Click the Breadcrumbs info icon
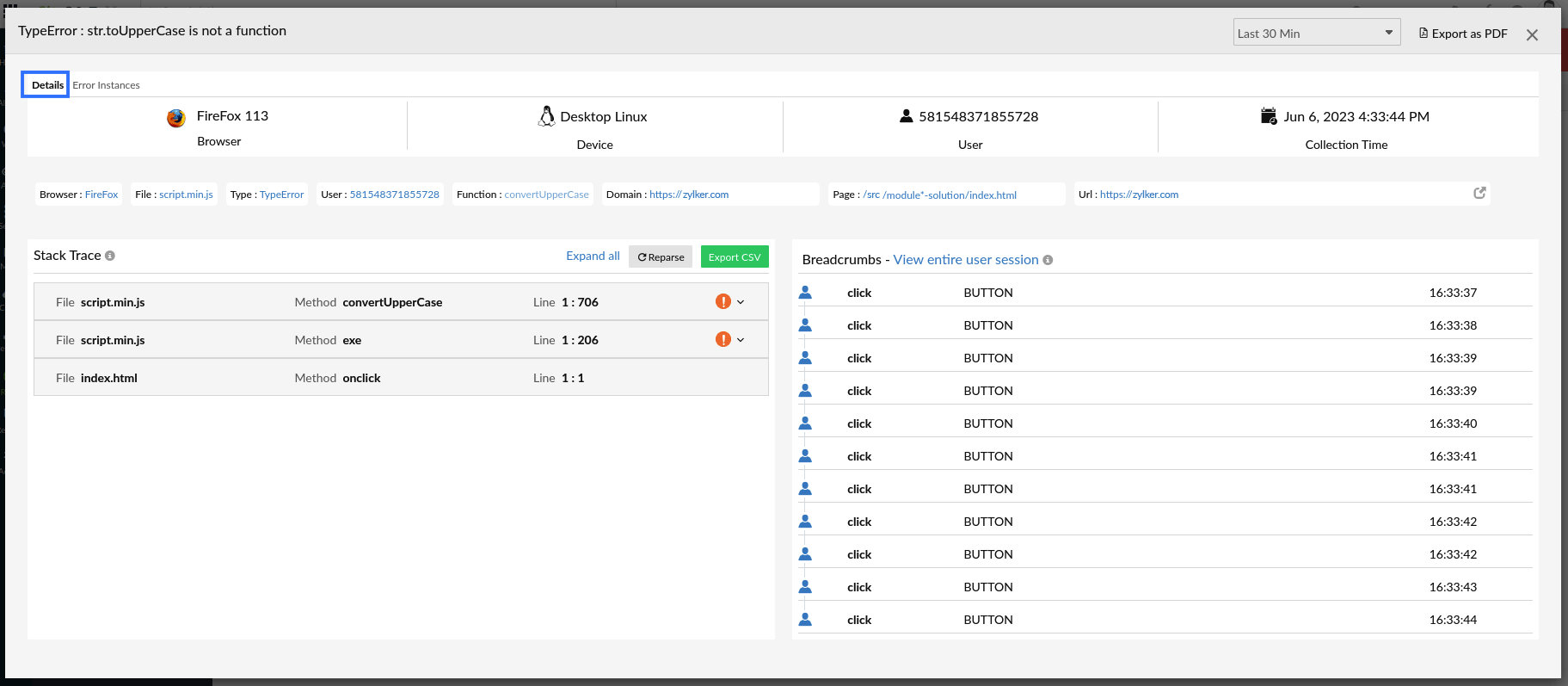 point(1048,260)
